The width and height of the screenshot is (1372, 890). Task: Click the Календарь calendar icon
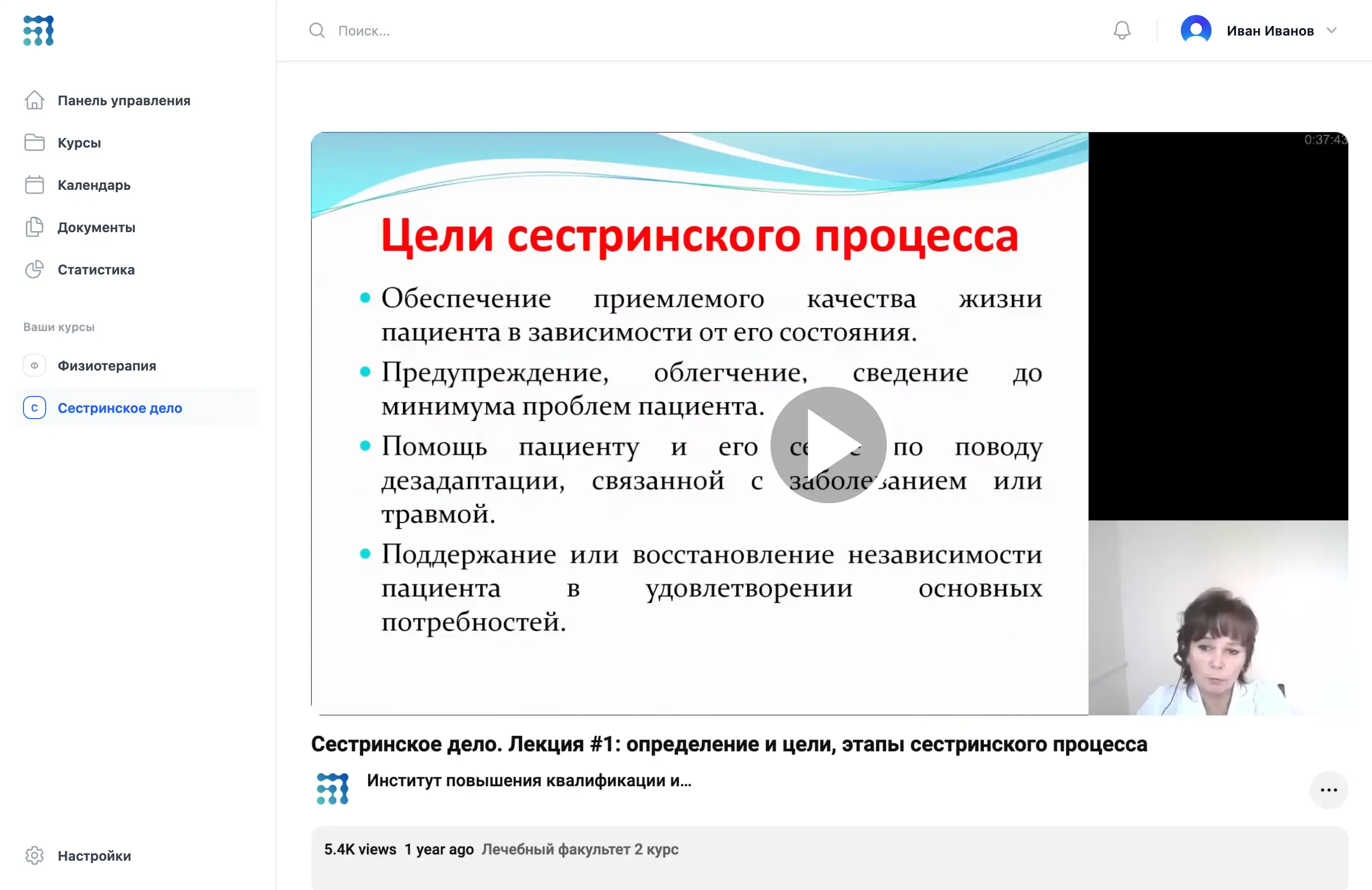(x=34, y=185)
